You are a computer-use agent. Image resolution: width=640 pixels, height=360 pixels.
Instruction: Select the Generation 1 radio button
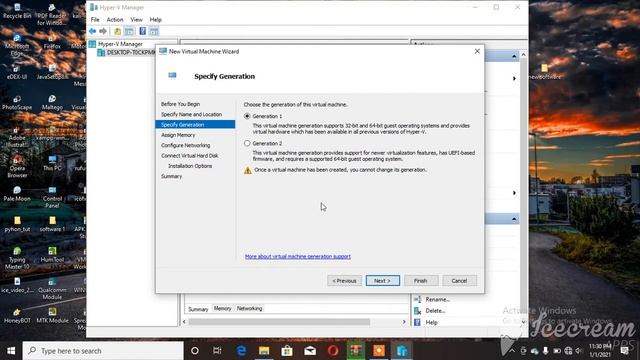coord(247,116)
